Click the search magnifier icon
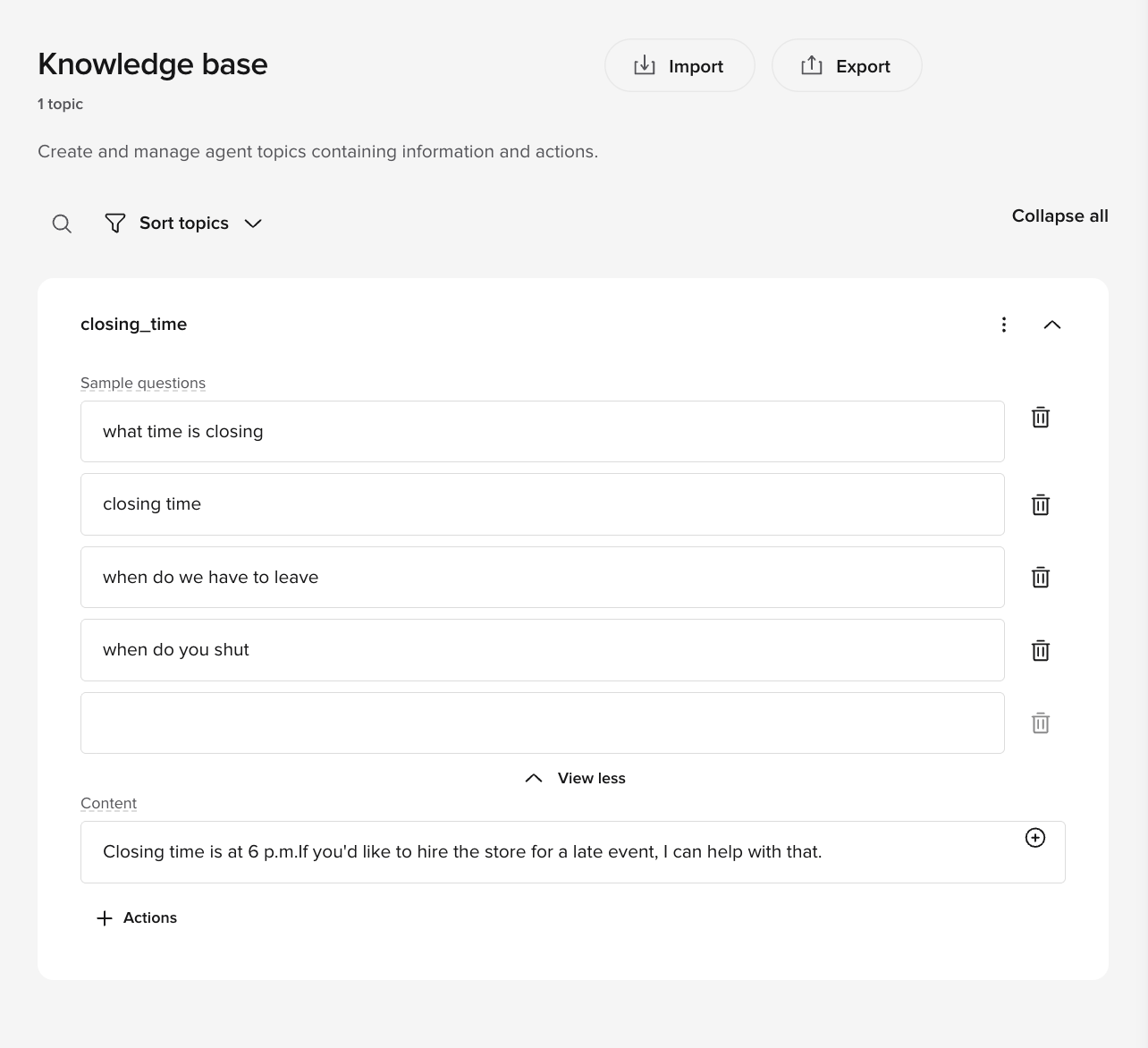Screen dimensions: 1148x1048 (62, 224)
